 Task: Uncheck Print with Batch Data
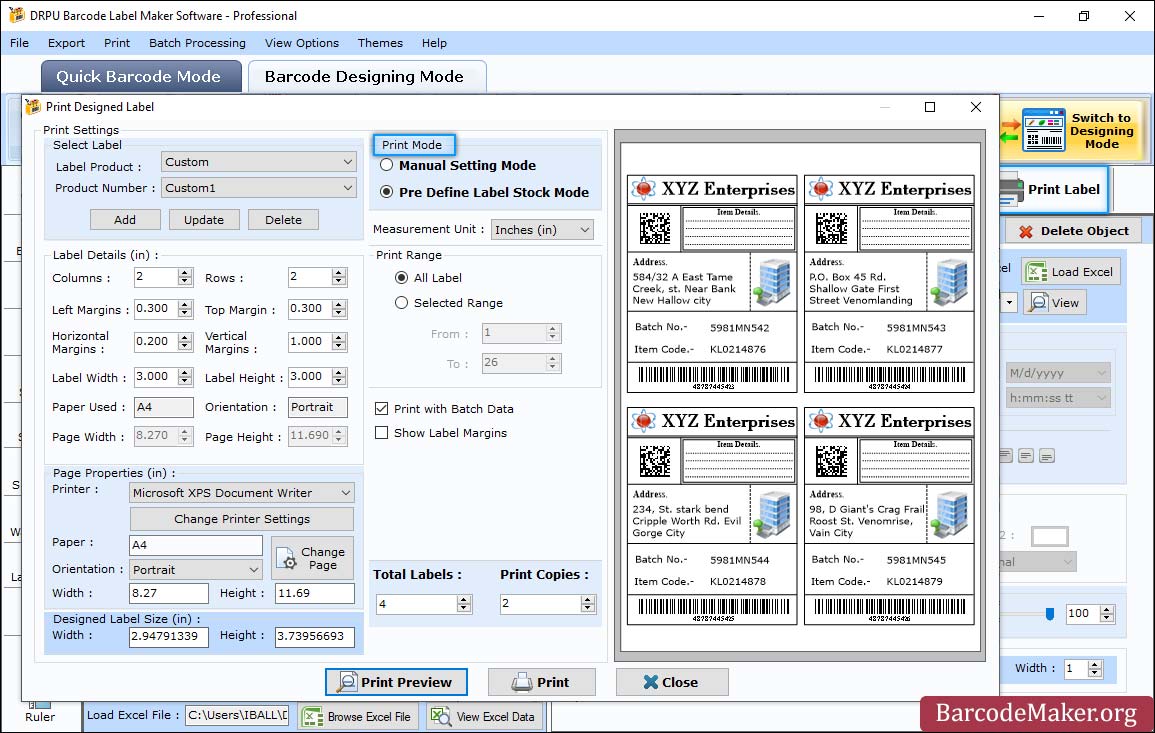382,409
